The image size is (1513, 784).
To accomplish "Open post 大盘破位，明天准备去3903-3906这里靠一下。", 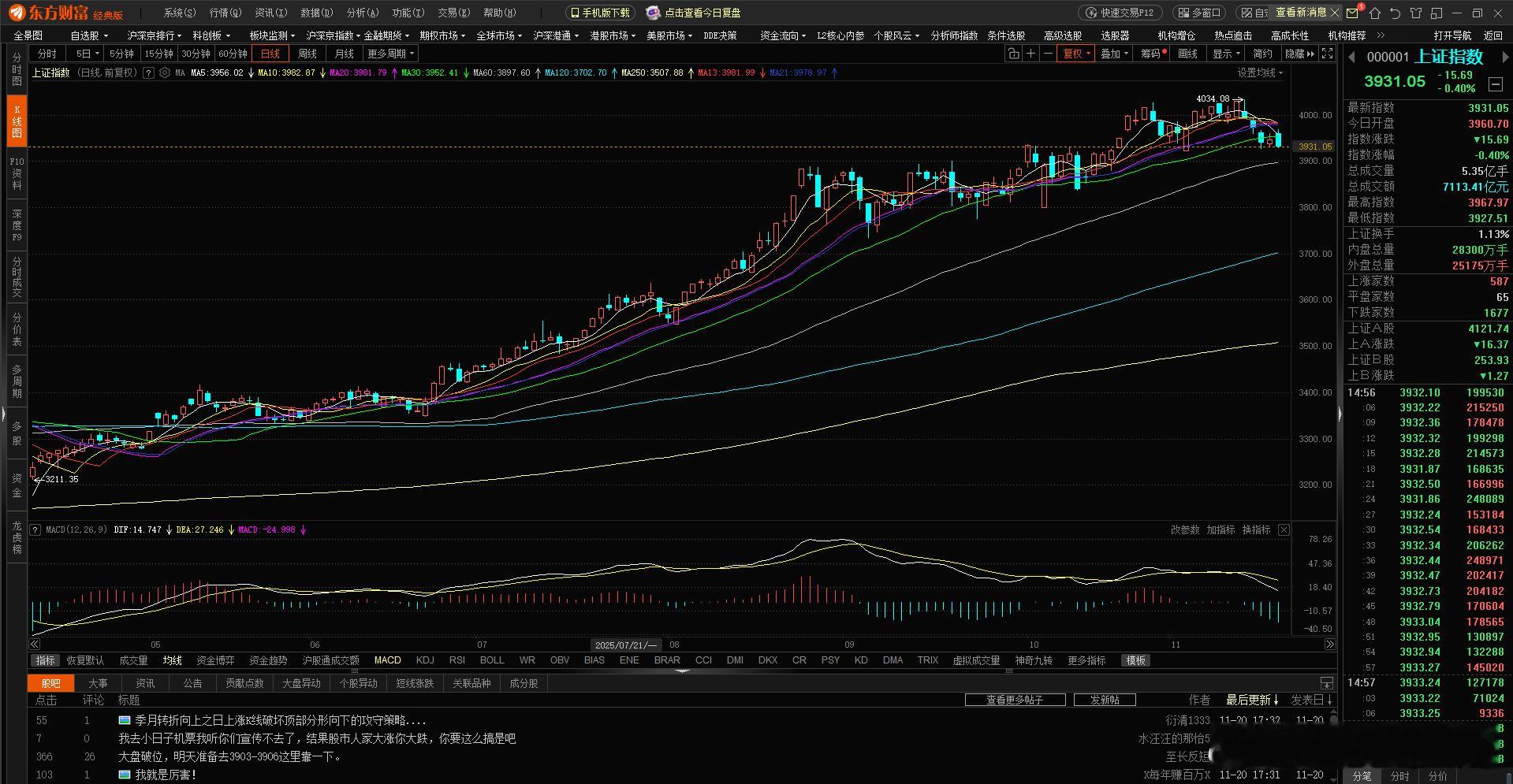I will pos(230,756).
